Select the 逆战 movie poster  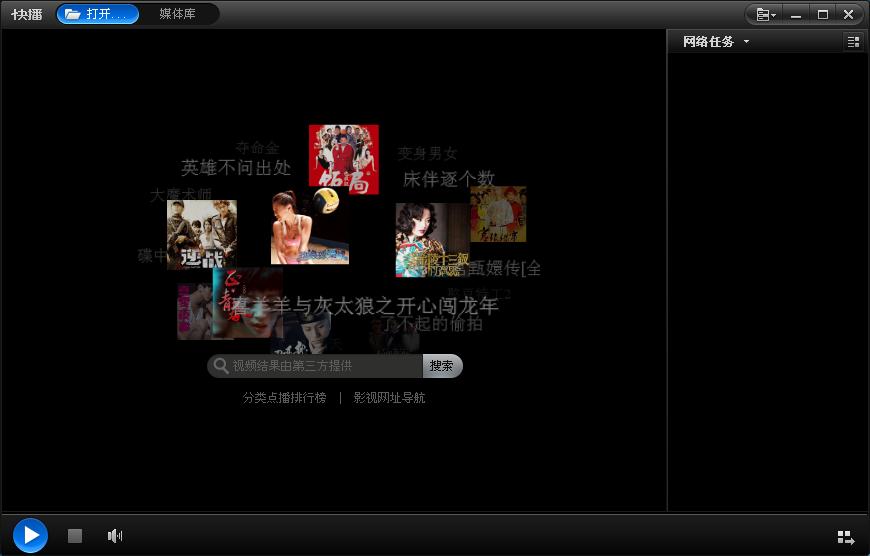point(202,235)
